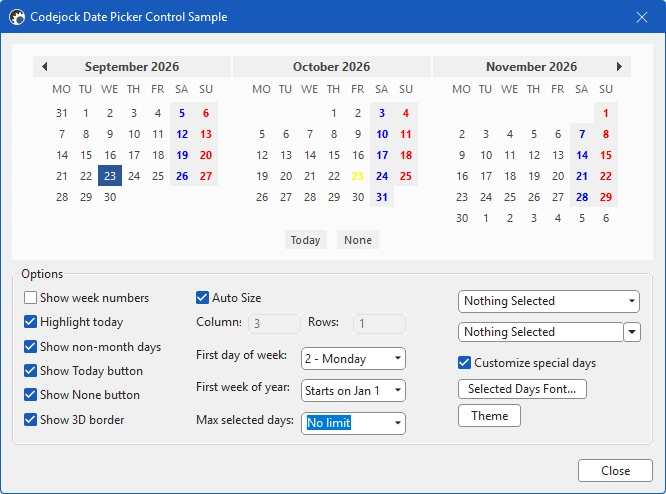Select Friday October 9

358,134
